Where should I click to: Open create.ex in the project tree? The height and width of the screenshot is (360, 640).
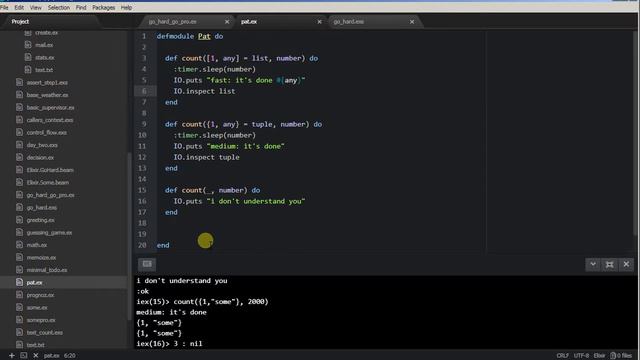click(x=47, y=33)
